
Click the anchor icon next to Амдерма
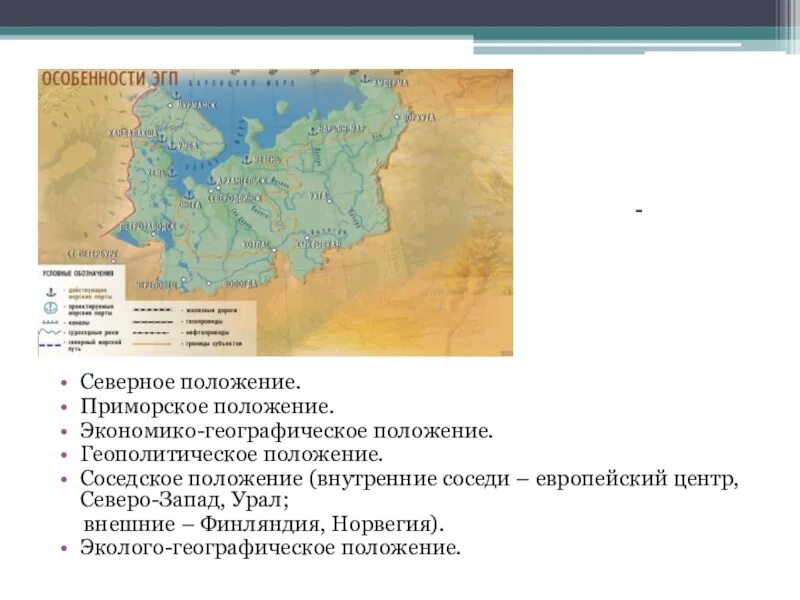coord(365,78)
